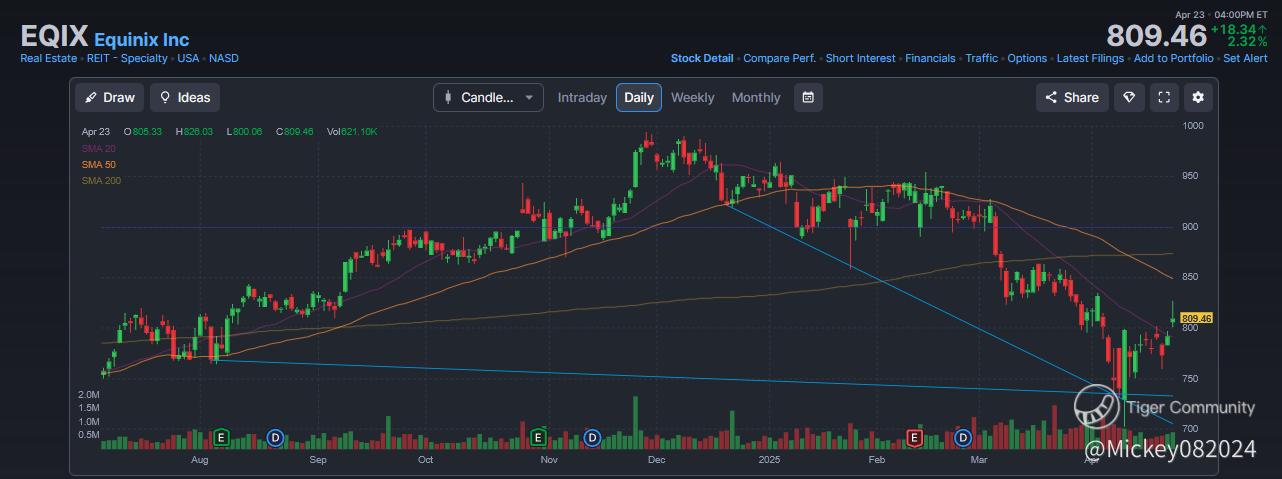
Task: Click the 809.46 current price tag on axis
Action: pyautogui.click(x=1197, y=318)
